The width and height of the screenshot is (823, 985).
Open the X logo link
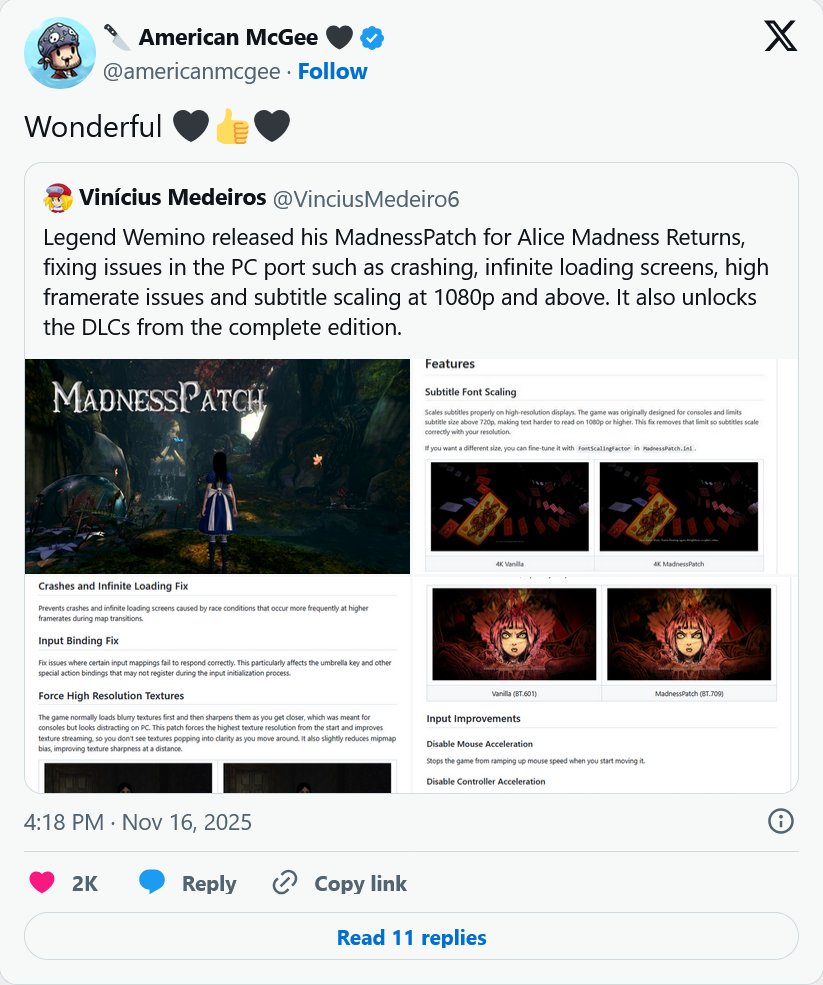point(780,36)
